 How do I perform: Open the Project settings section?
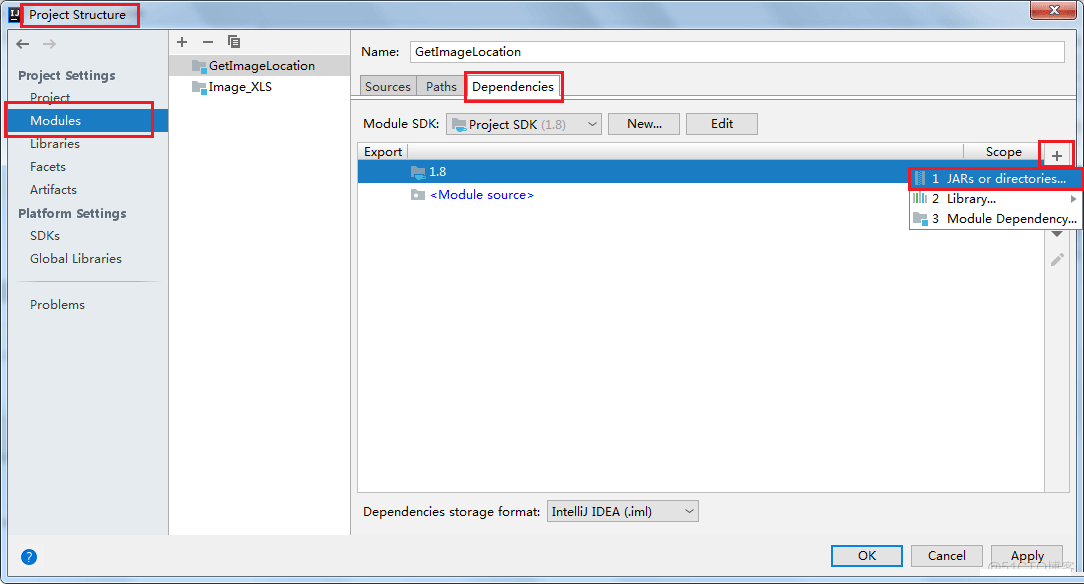50,97
